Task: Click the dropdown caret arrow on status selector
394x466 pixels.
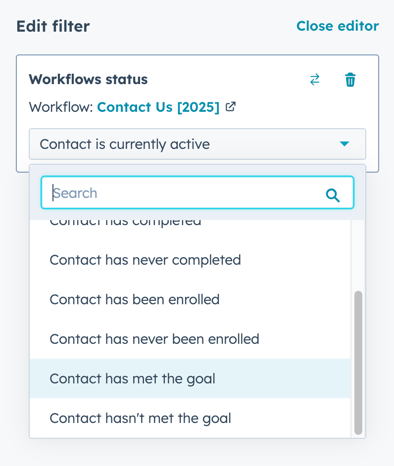Action: 344,144
